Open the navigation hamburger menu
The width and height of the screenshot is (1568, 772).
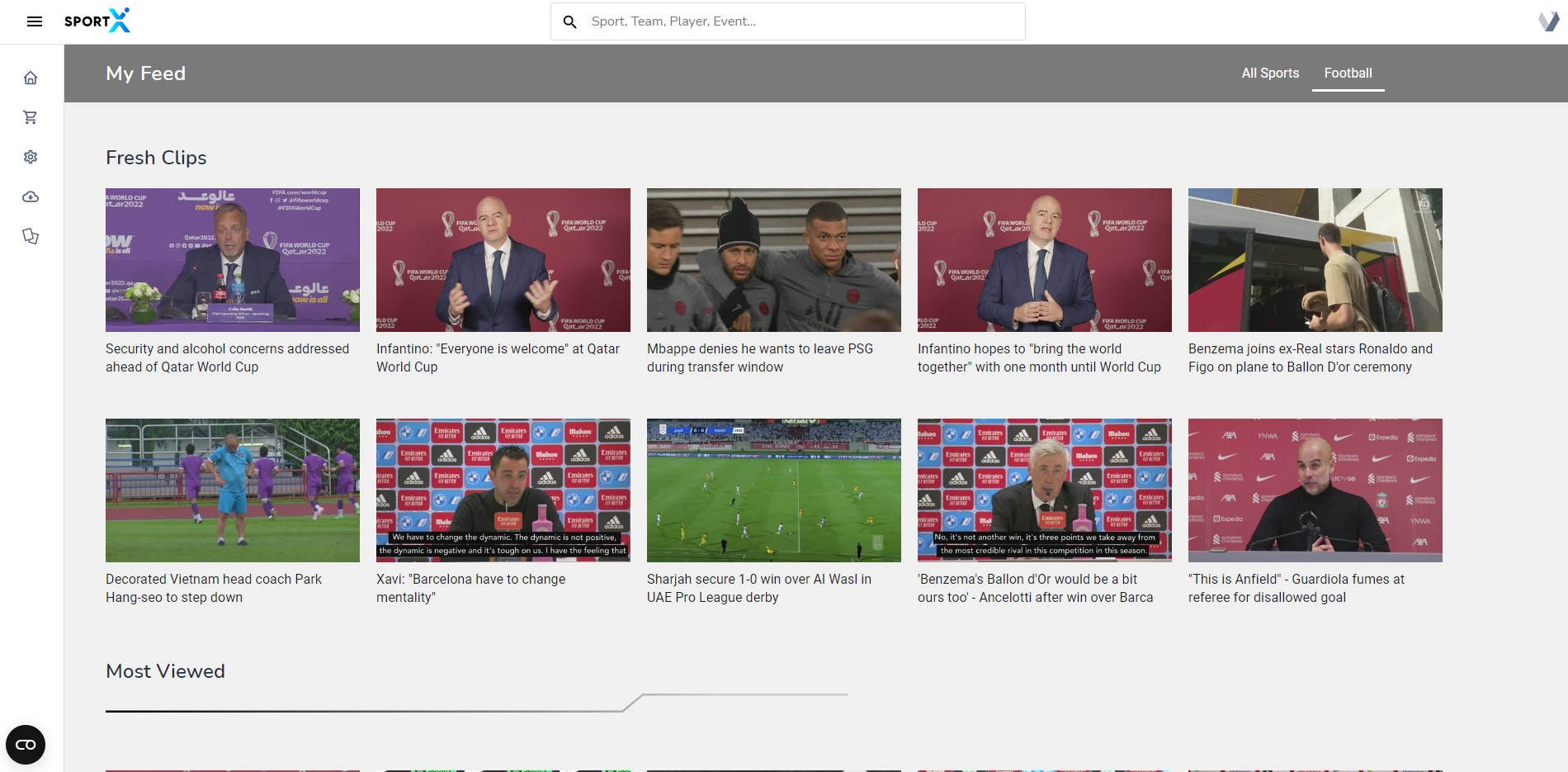tap(34, 21)
